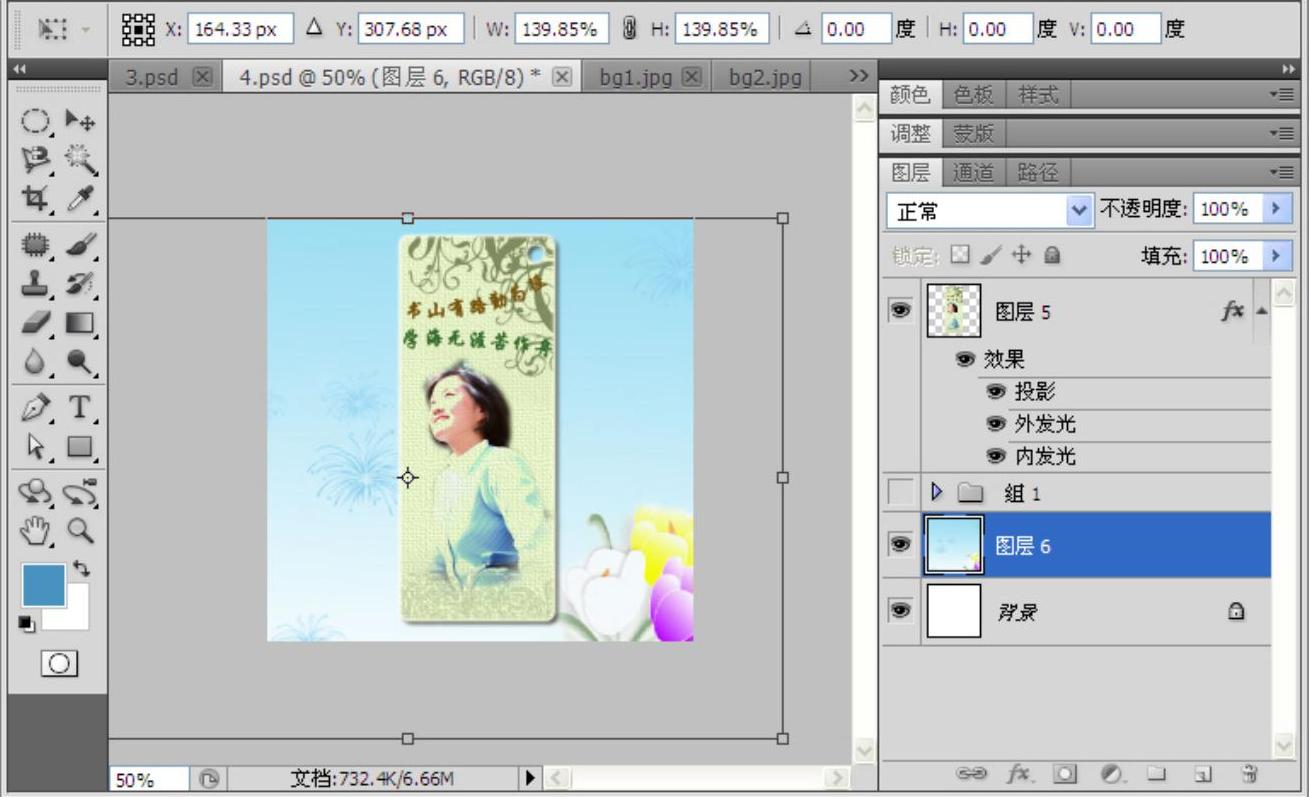Open the blend mode dropdown 正常

[x=989, y=211]
